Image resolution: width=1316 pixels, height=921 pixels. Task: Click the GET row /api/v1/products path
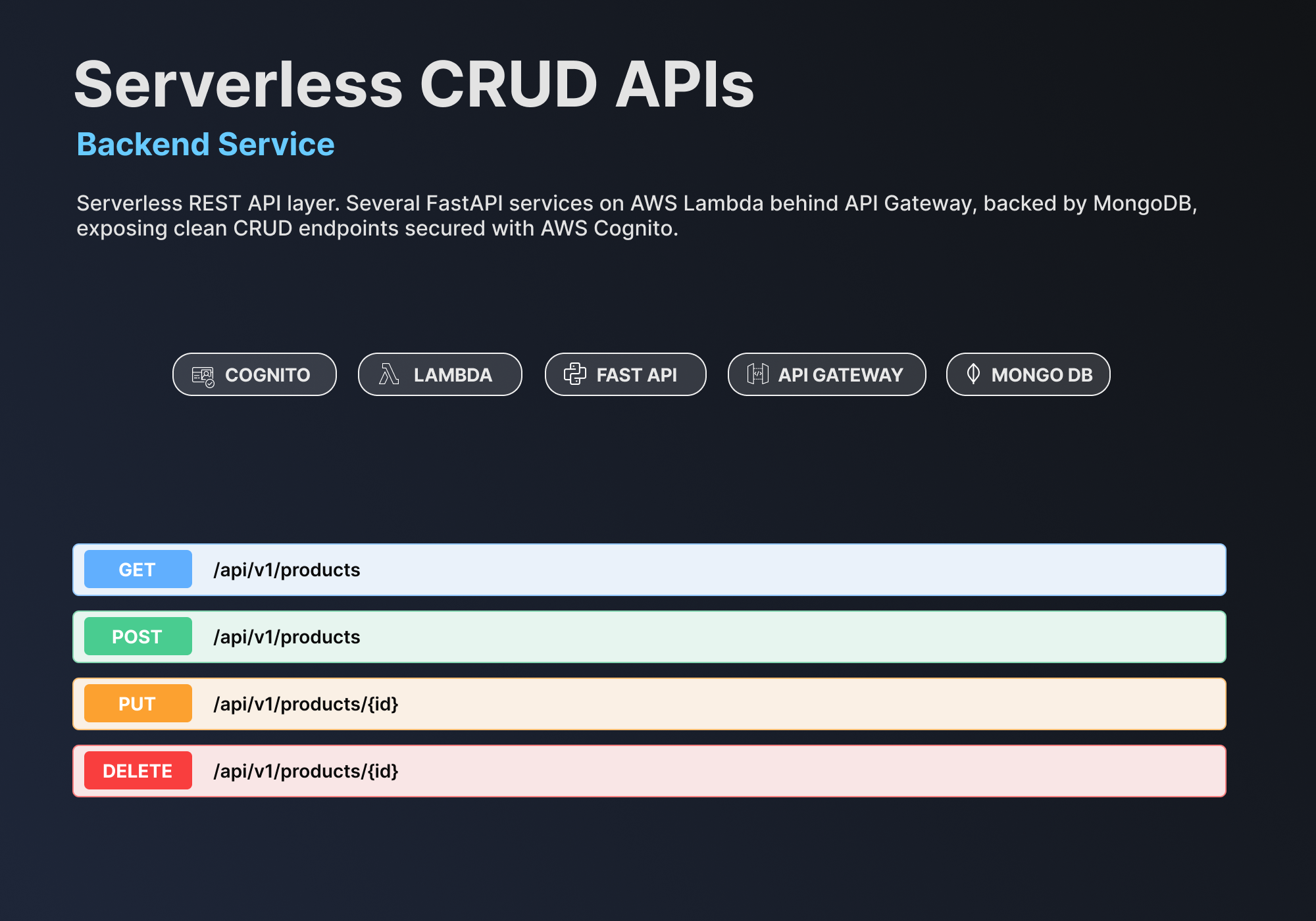pyautogui.click(x=287, y=570)
